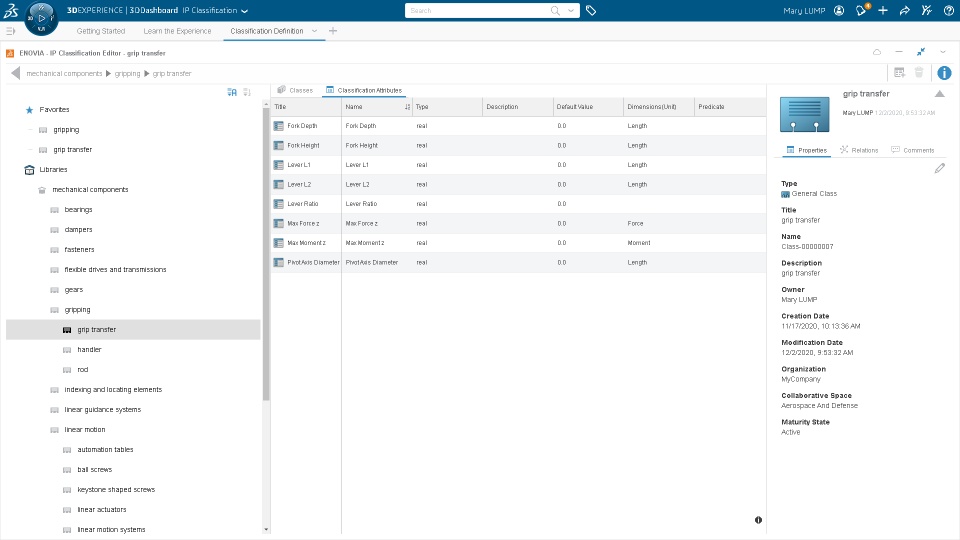The image size is (960, 540).
Task: Click the tag icon beside search
Action: (x=591, y=10)
